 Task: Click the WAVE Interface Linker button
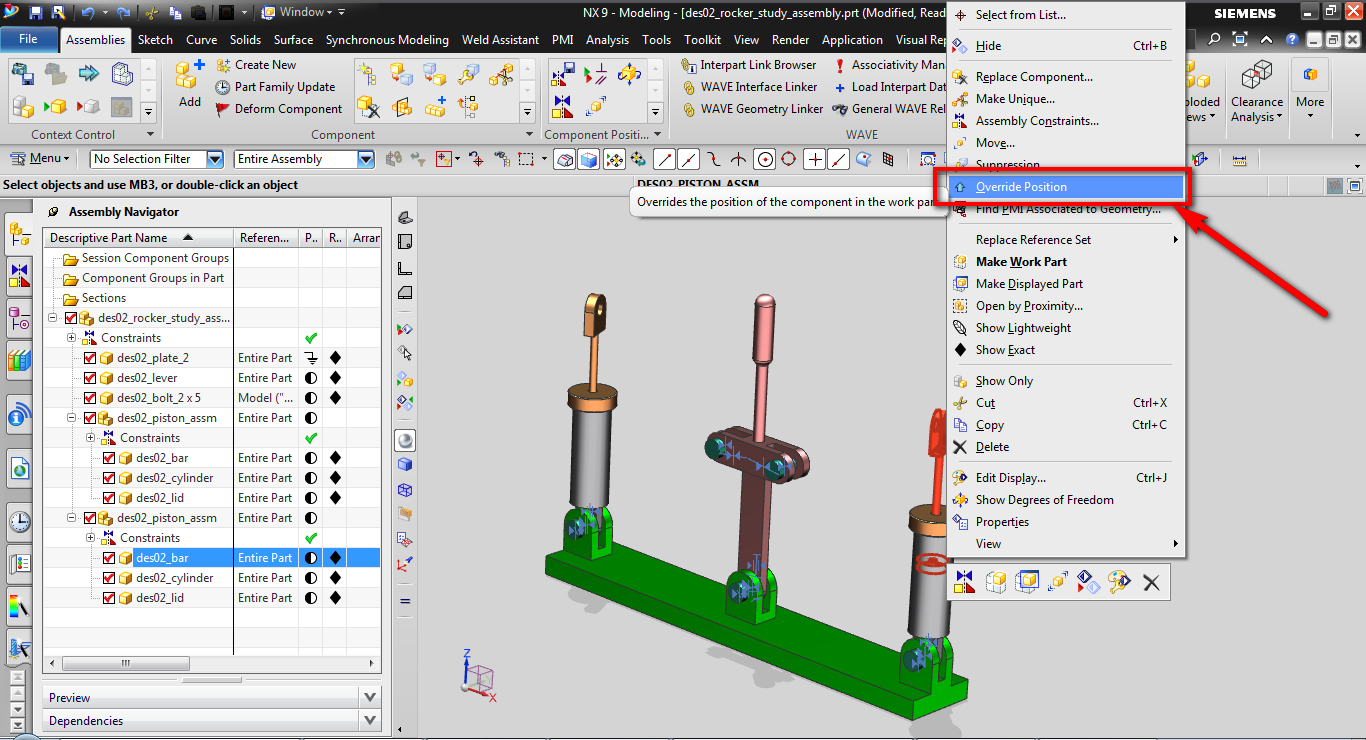(750, 87)
